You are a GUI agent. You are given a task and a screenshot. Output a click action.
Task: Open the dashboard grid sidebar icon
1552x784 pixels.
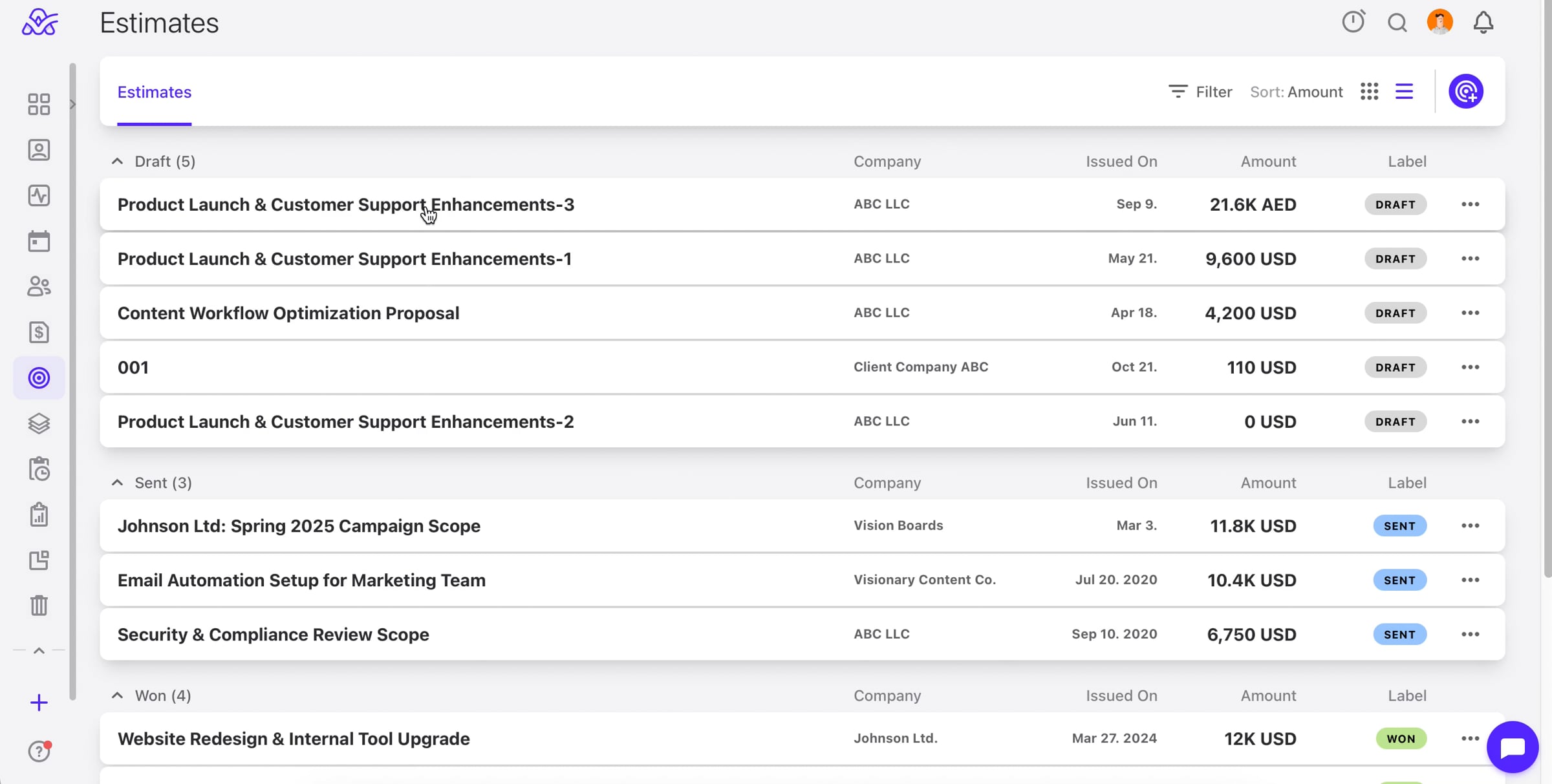[x=39, y=104]
